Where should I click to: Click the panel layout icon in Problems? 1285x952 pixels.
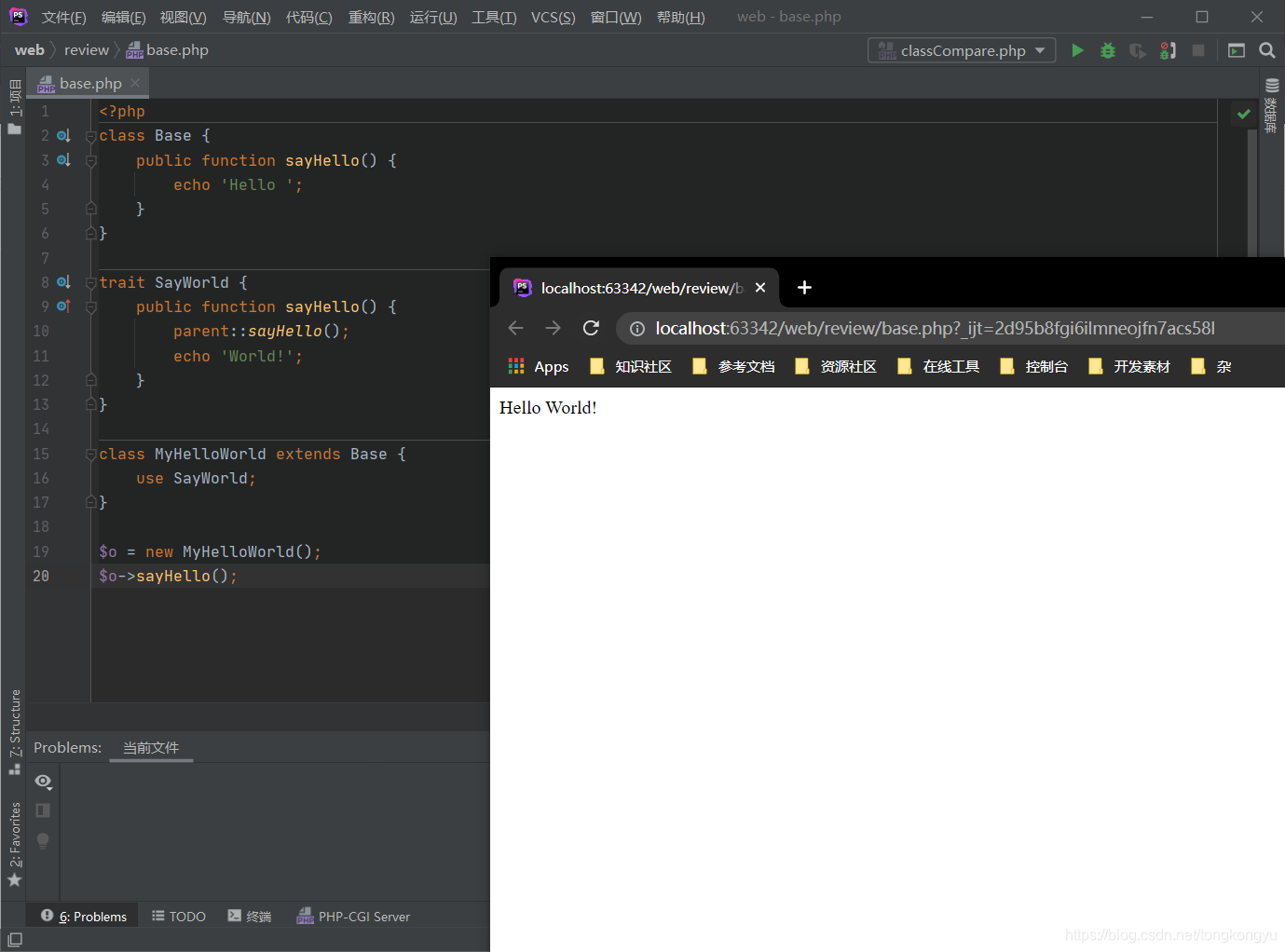(x=43, y=810)
